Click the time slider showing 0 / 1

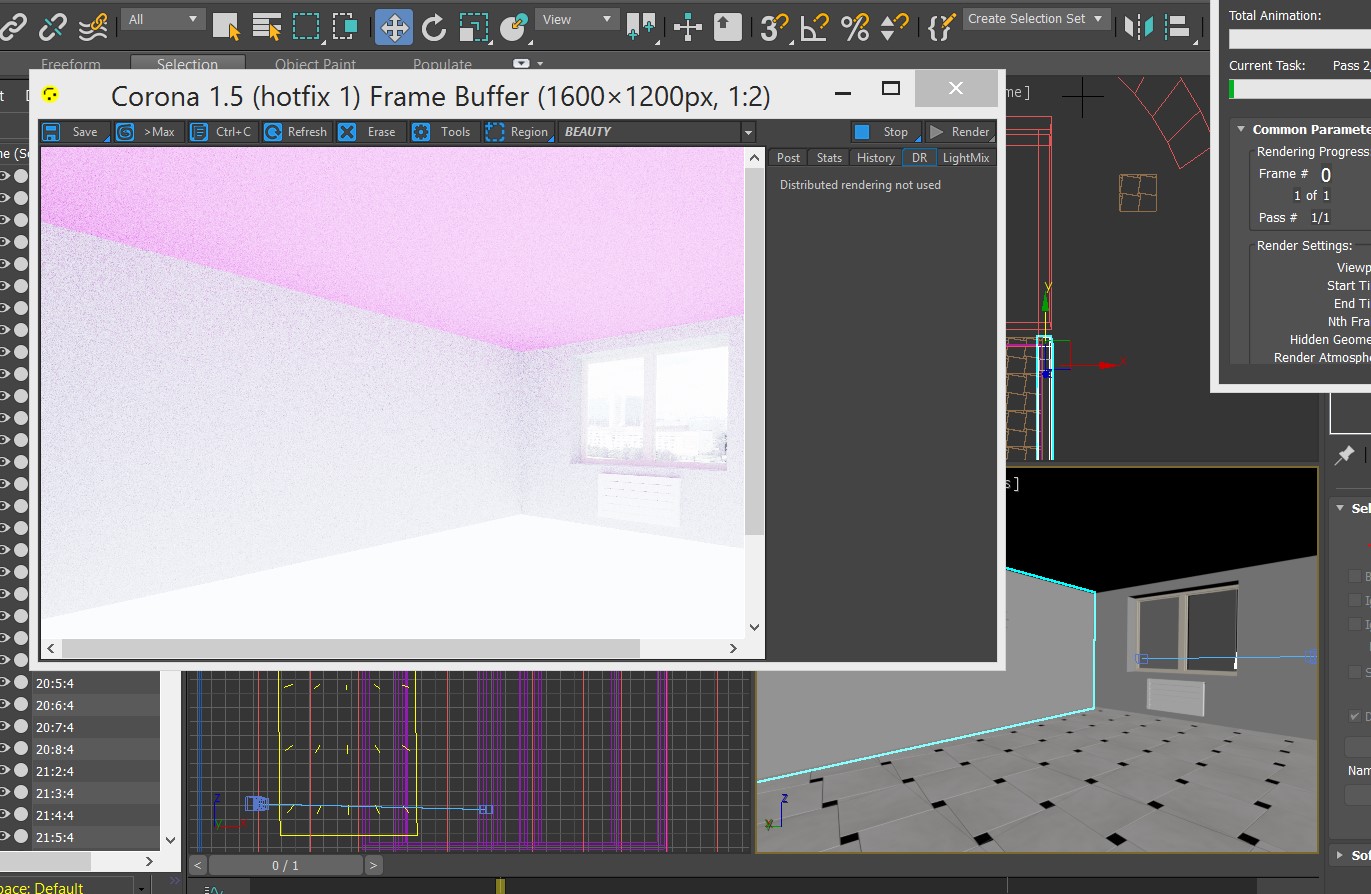pos(285,865)
